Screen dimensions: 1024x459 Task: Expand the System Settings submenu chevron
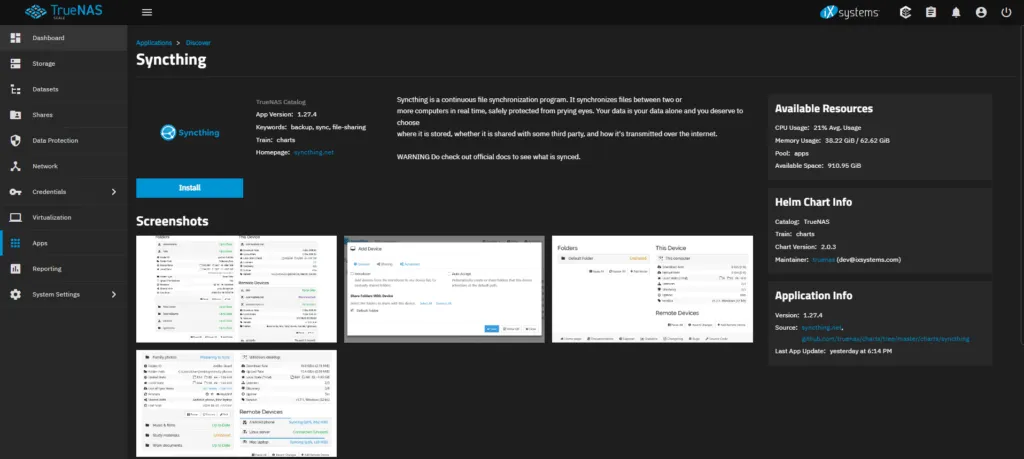(x=114, y=294)
